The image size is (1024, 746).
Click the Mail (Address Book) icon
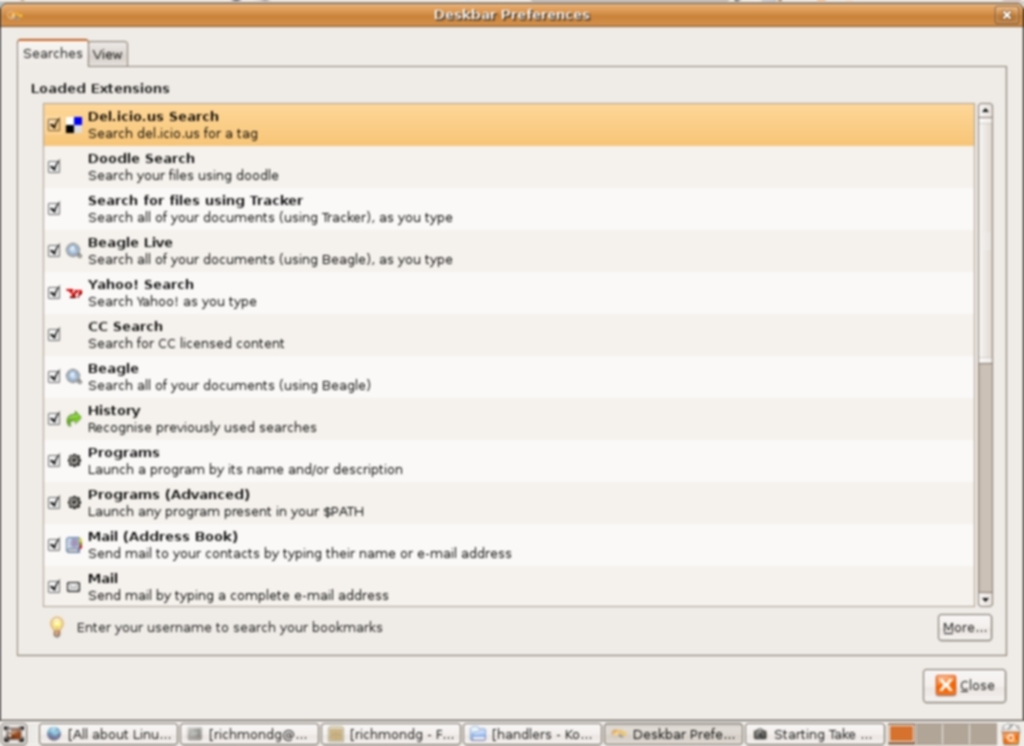tap(74, 544)
